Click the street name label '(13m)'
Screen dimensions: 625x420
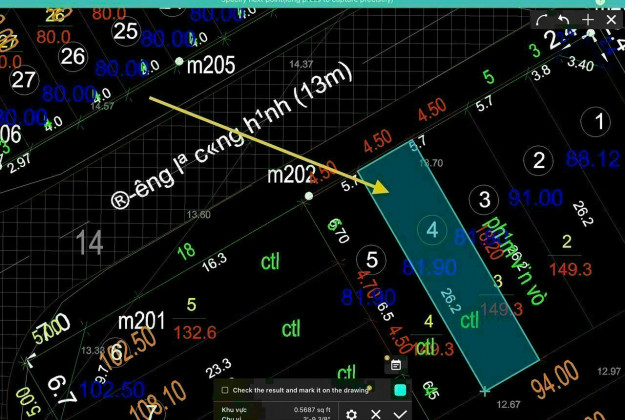tap(326, 85)
